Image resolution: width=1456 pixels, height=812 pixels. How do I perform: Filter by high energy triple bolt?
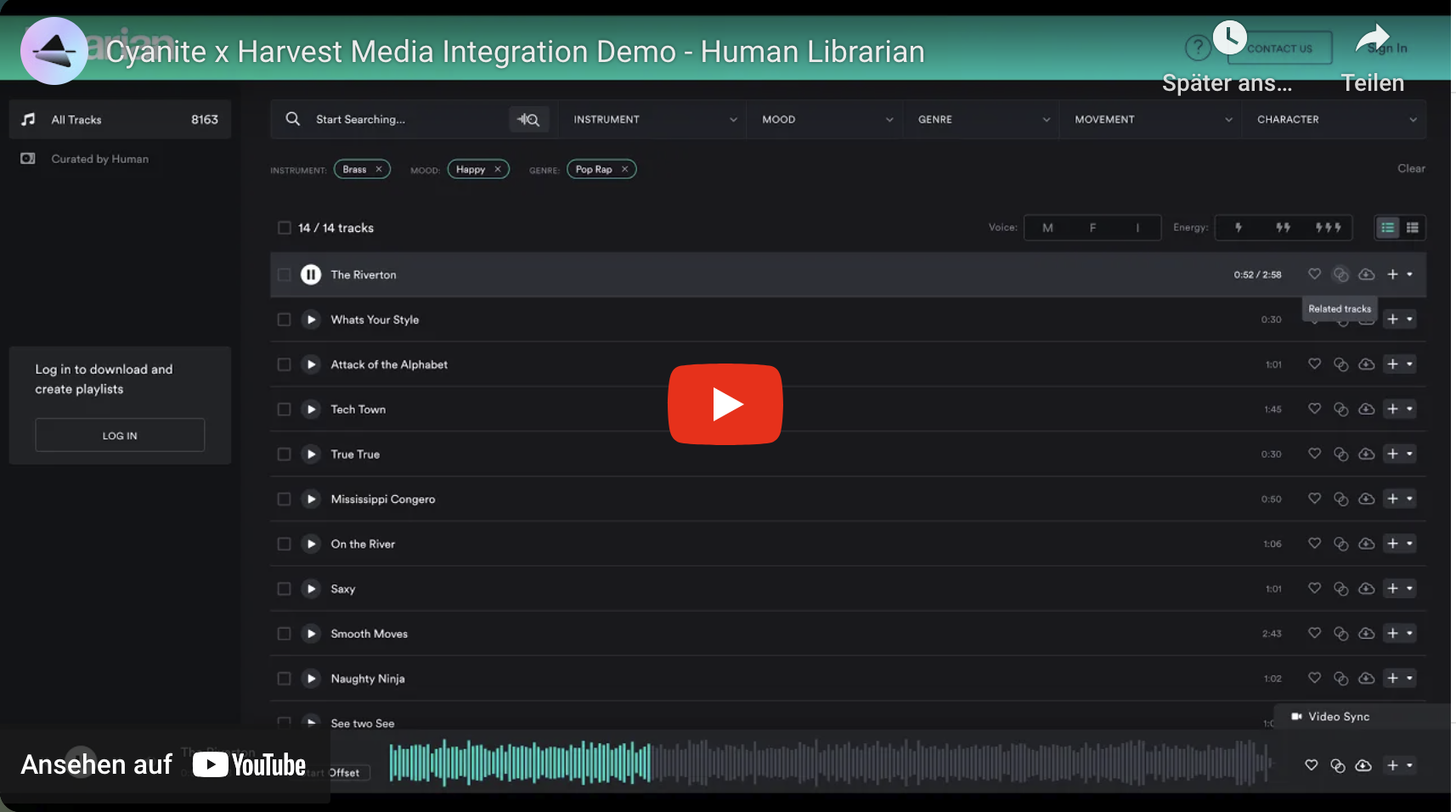click(1328, 228)
